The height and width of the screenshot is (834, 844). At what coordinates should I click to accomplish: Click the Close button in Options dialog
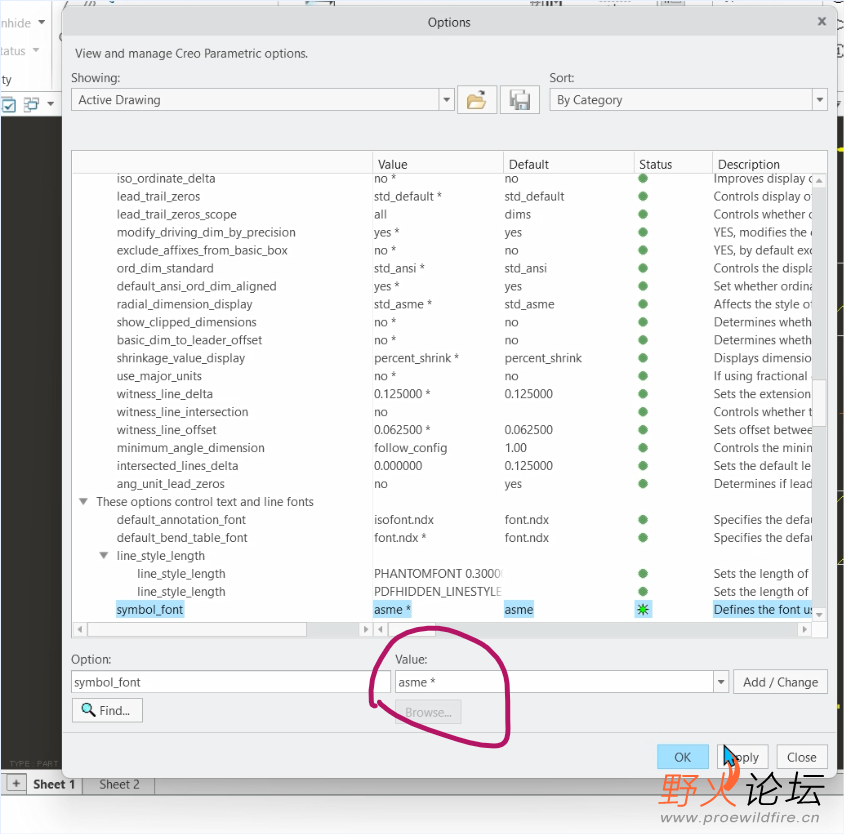(x=801, y=757)
